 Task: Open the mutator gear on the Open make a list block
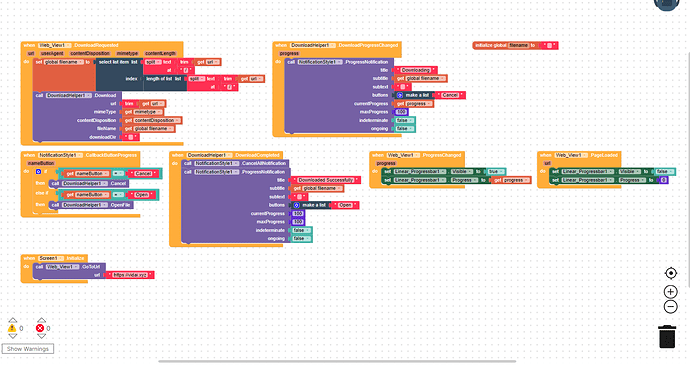296,205
